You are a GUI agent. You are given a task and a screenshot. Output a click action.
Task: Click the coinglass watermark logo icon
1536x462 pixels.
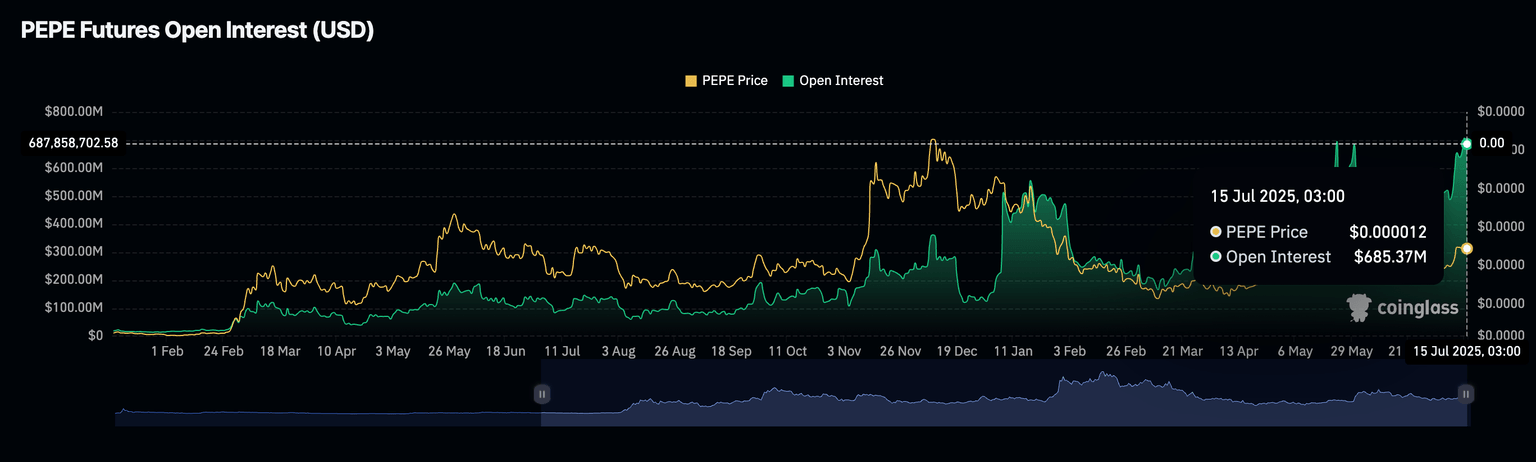[x=1358, y=307]
